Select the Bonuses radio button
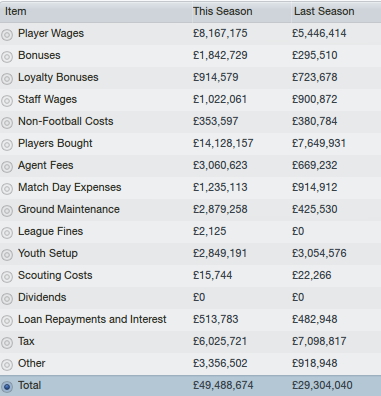The height and width of the screenshot is (396, 381). click(x=7, y=56)
